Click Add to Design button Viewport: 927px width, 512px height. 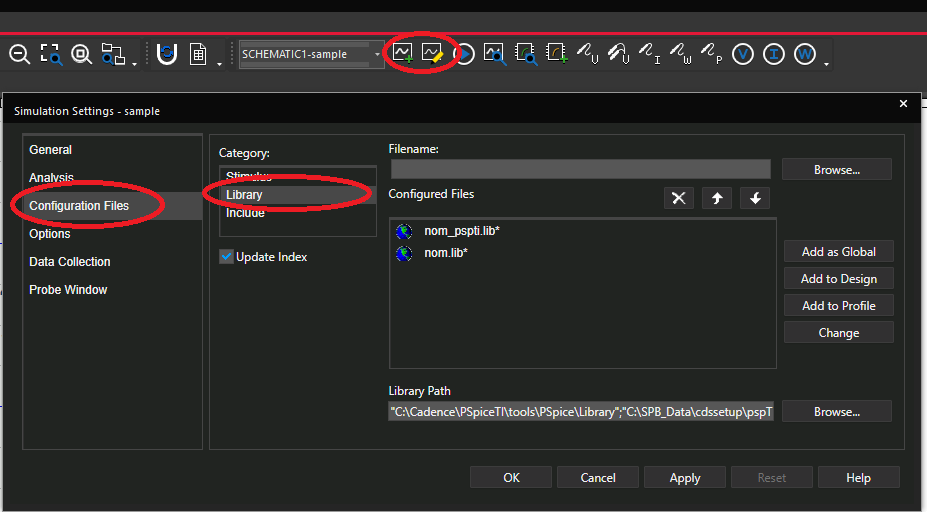[838, 279]
